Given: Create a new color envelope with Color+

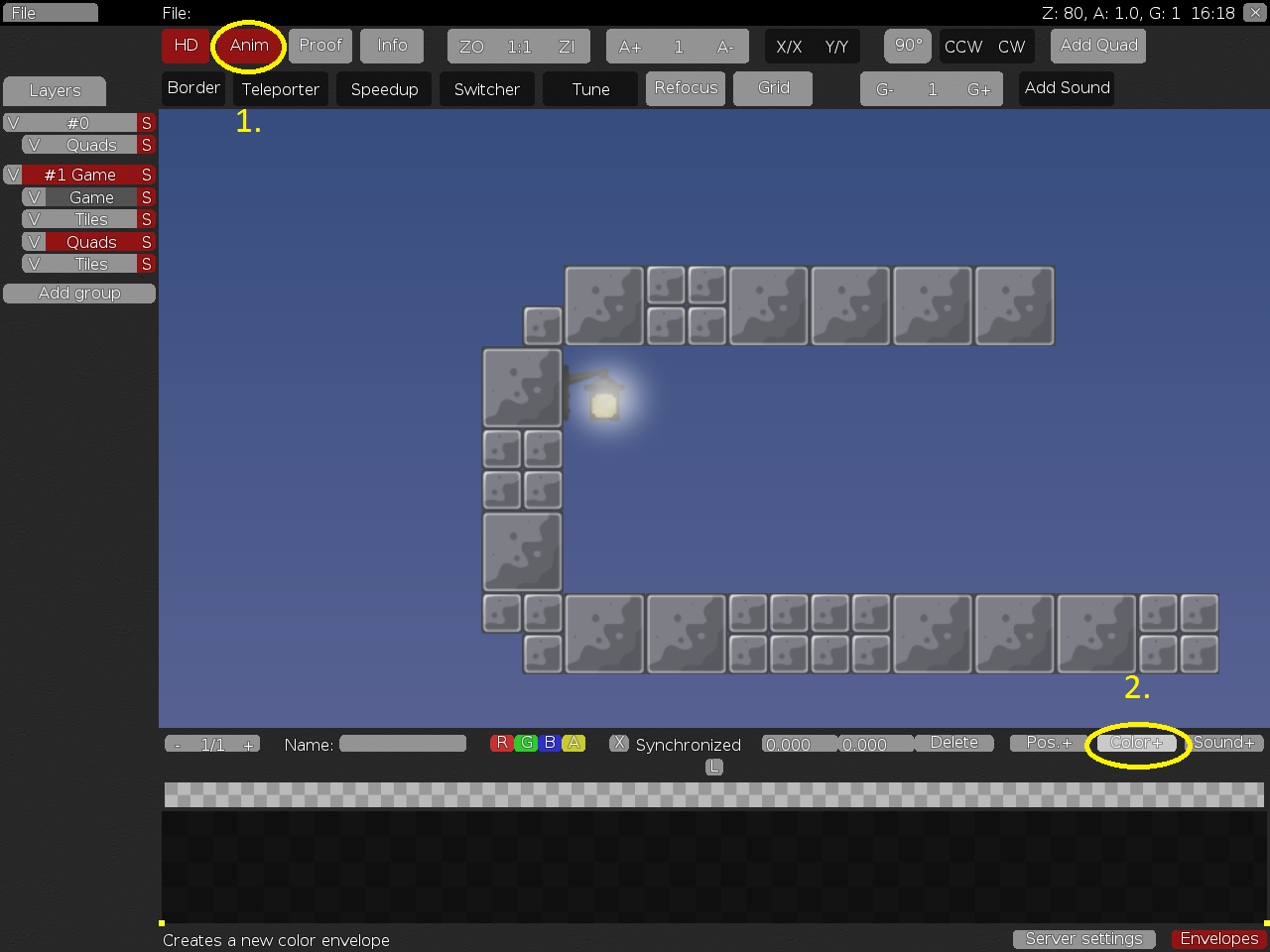Looking at the screenshot, I should tap(1136, 743).
